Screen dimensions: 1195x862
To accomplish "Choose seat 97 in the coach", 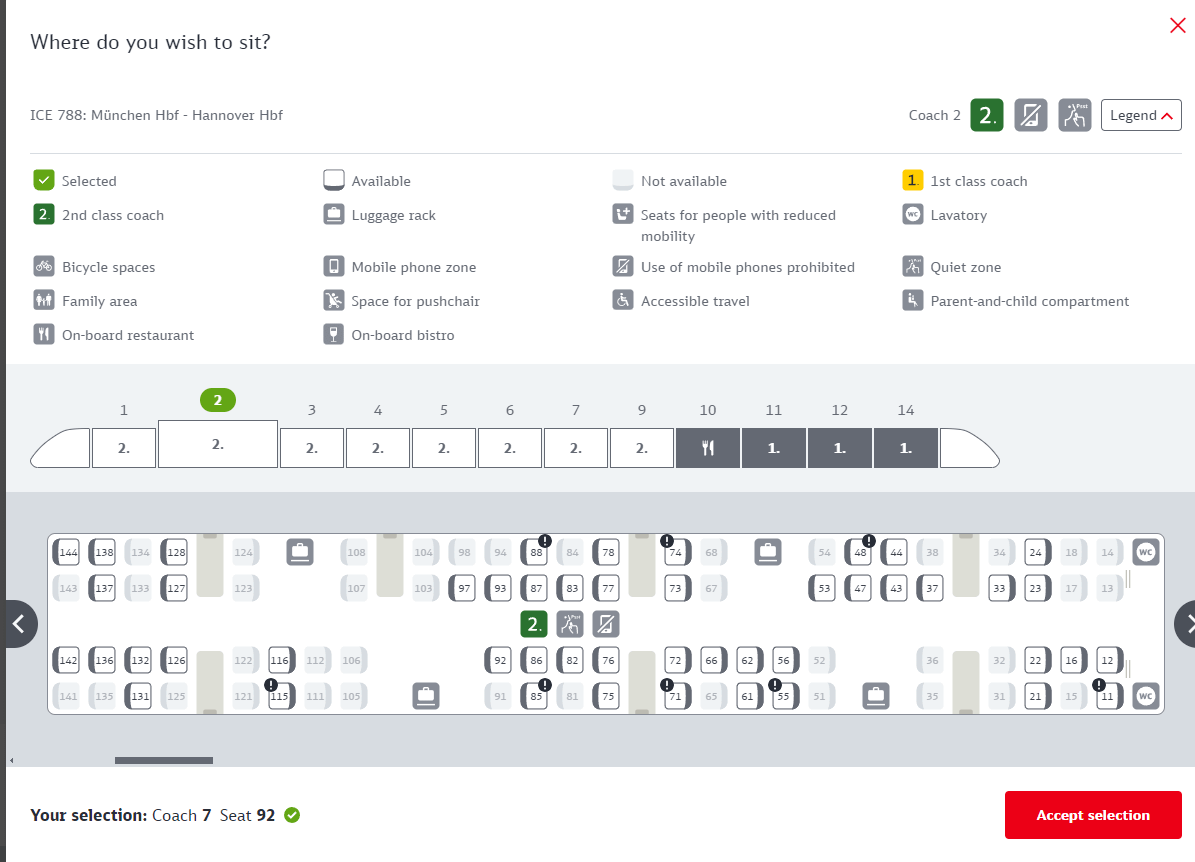I will click(x=463, y=588).
